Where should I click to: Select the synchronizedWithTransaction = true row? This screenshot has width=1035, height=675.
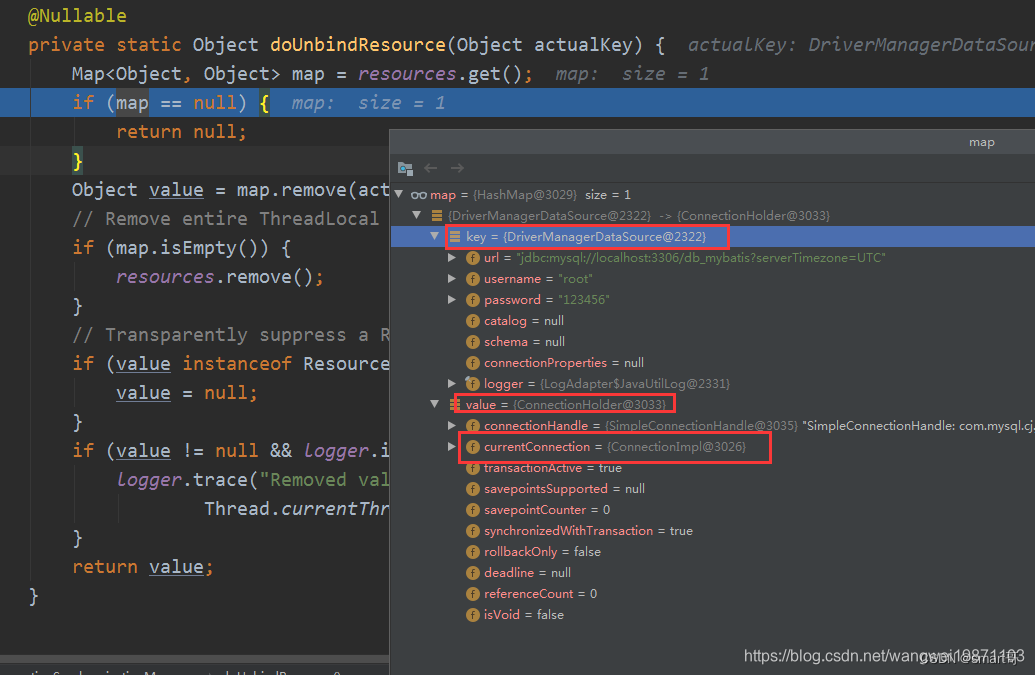point(713,531)
